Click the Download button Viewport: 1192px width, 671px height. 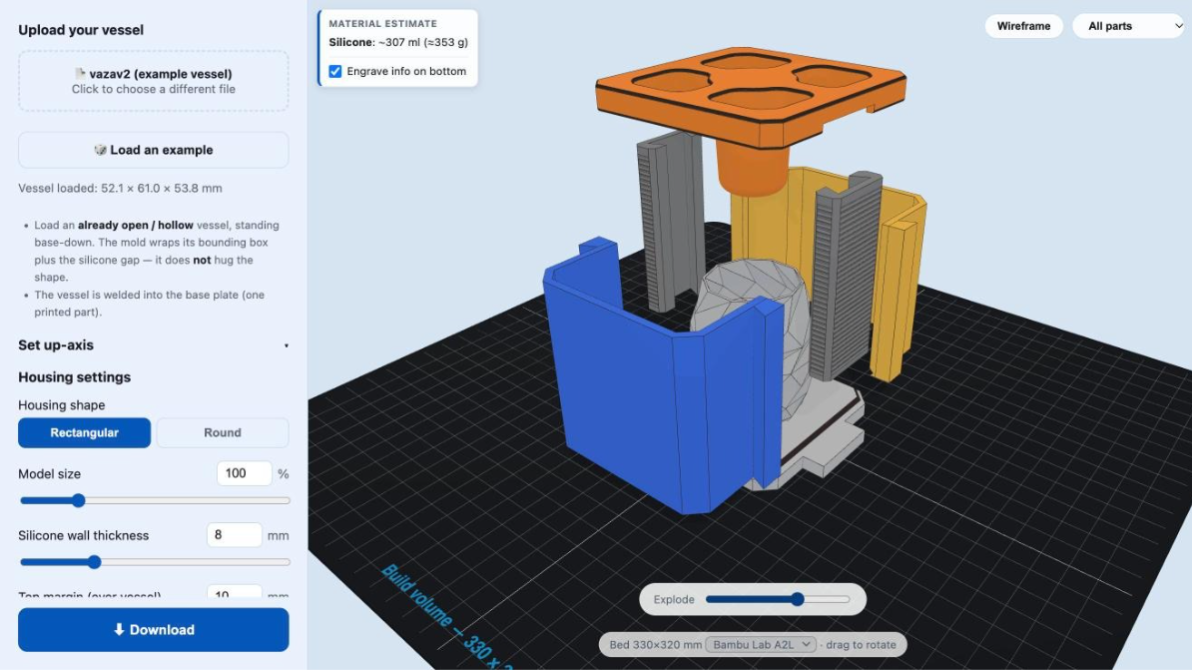click(154, 629)
